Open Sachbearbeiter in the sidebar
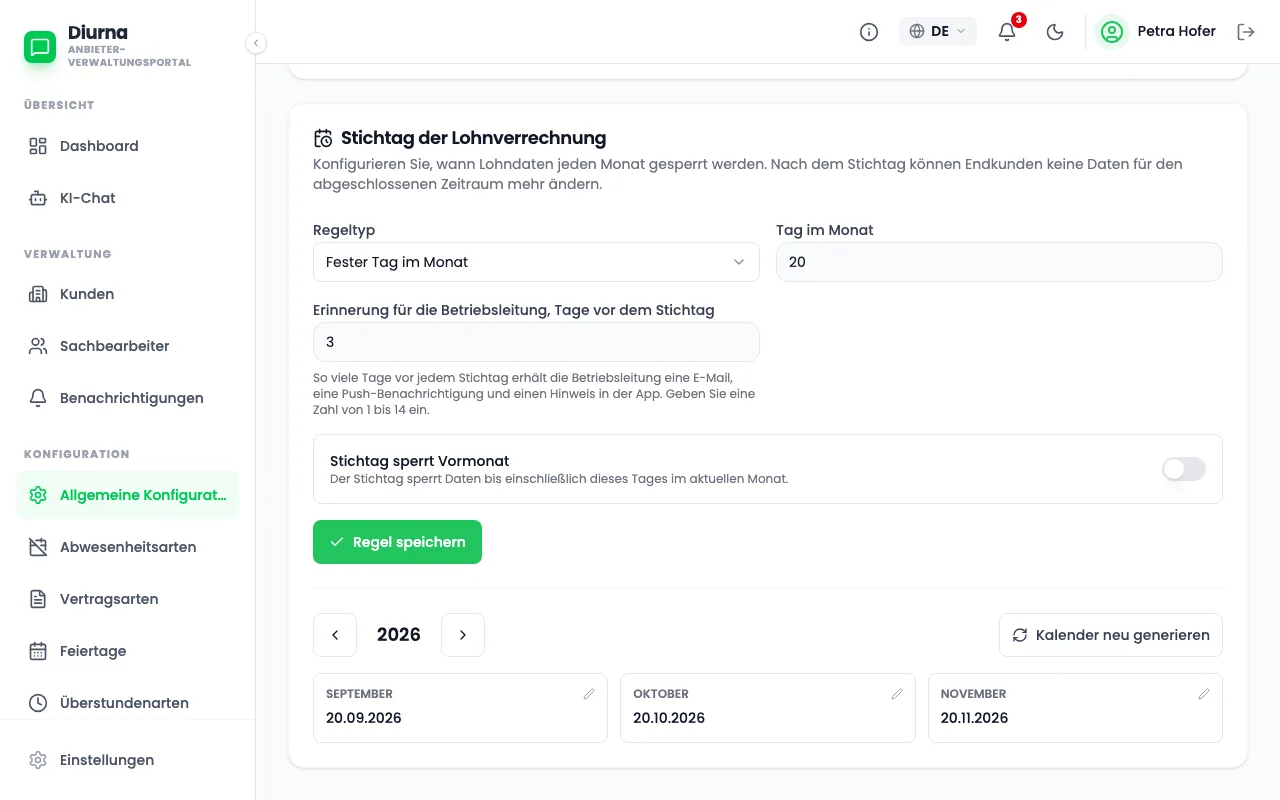This screenshot has height=800, width=1280. point(128,346)
